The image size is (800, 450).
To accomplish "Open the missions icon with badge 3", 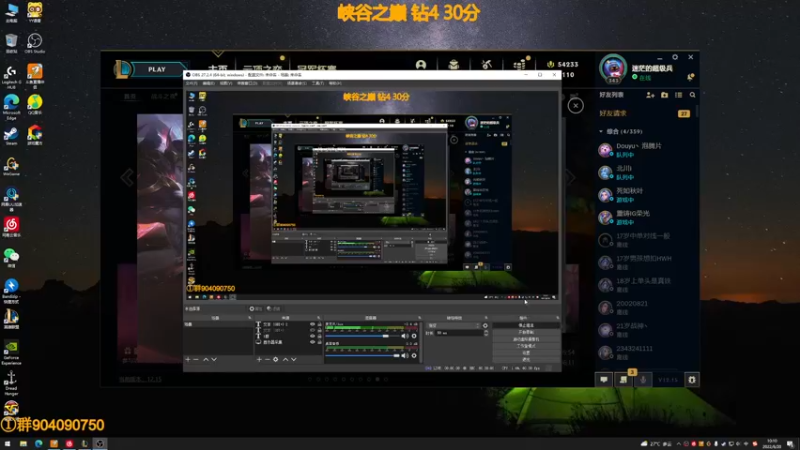I will [x=623, y=380].
